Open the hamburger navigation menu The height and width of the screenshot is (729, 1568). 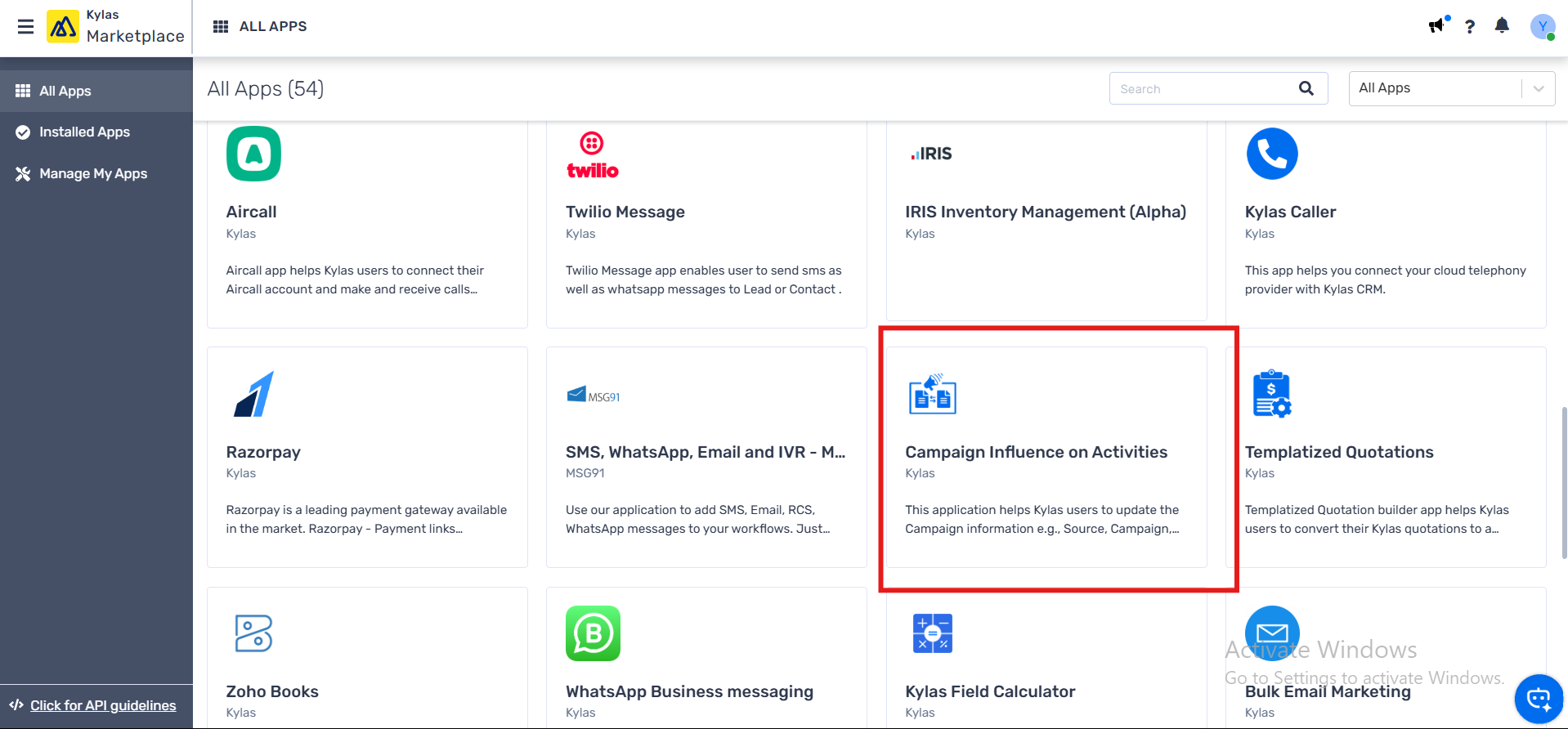[x=26, y=27]
